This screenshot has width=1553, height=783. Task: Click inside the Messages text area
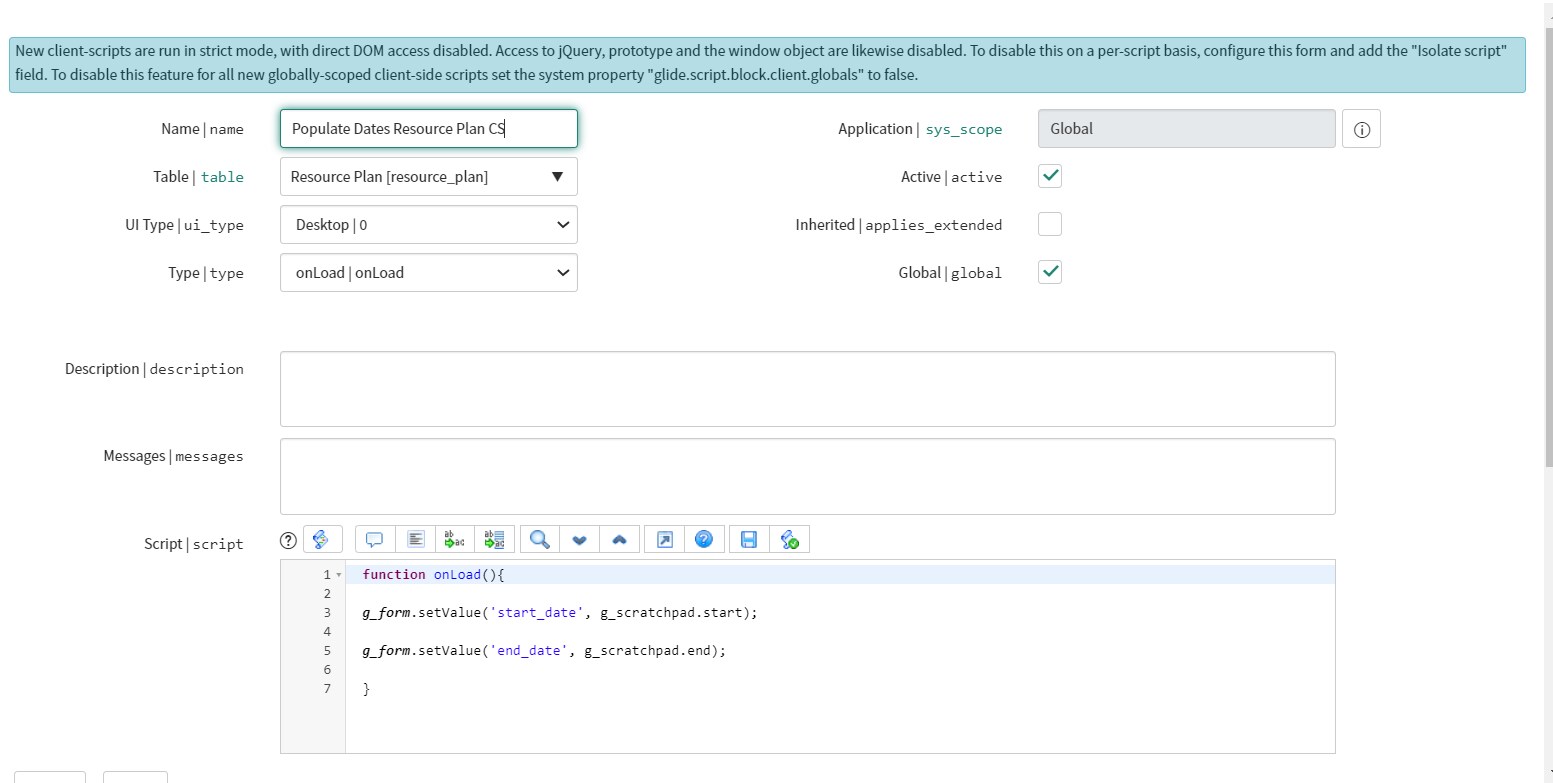tap(807, 477)
